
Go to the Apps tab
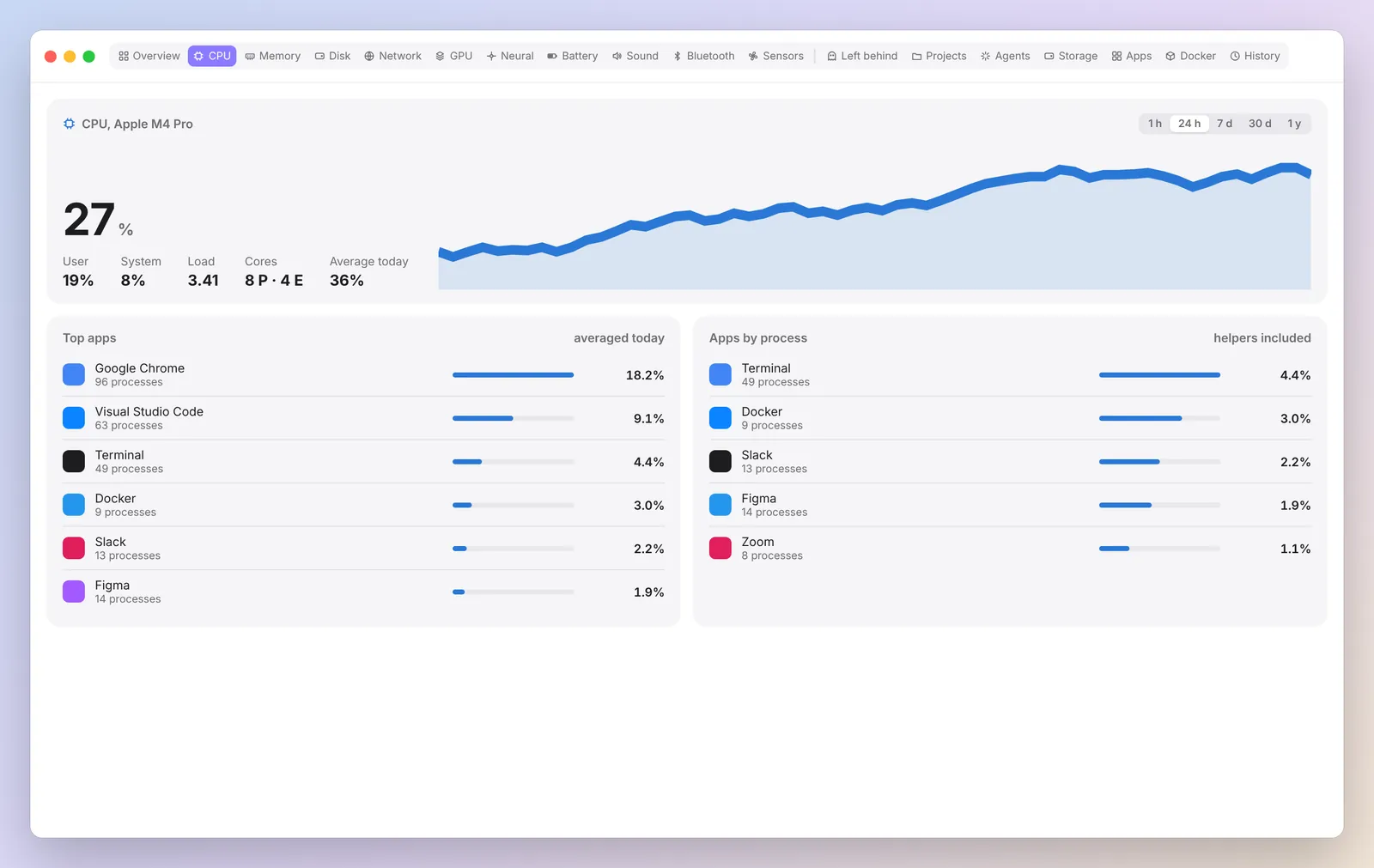click(x=1132, y=56)
